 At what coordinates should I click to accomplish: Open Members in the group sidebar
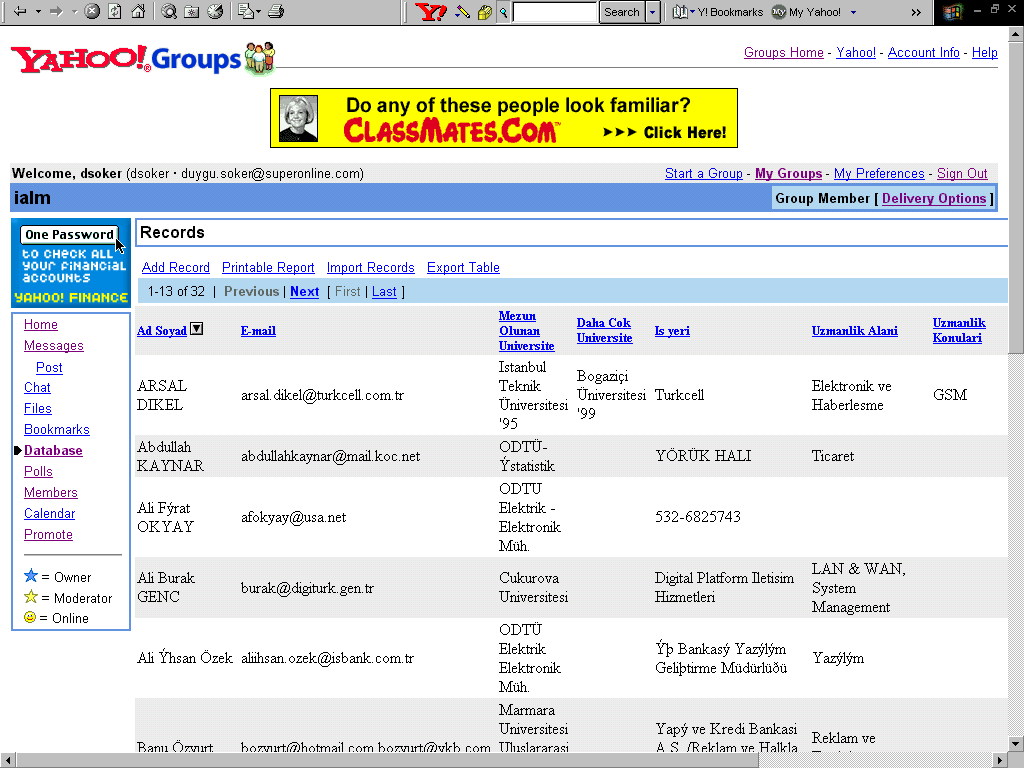(x=51, y=492)
